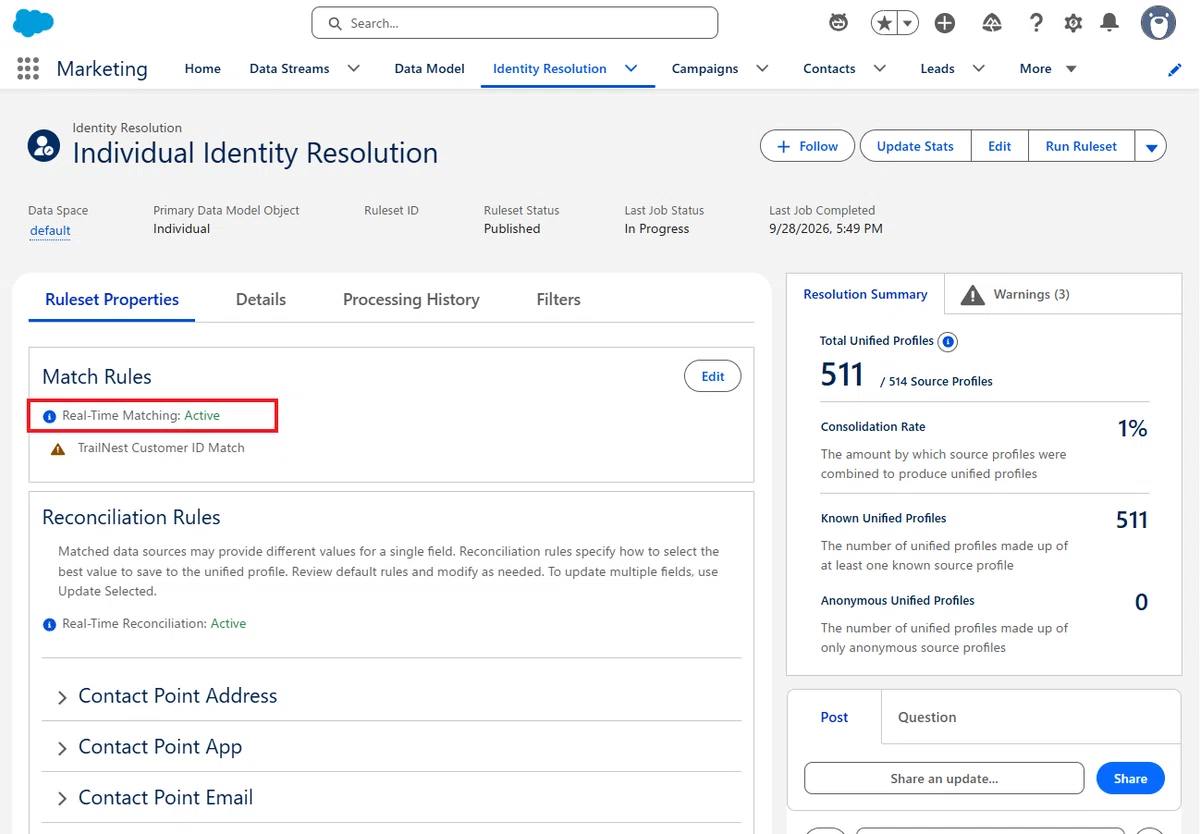The height and width of the screenshot is (834, 1200).
Task: Click the favorites star icon
Action: 884,23
